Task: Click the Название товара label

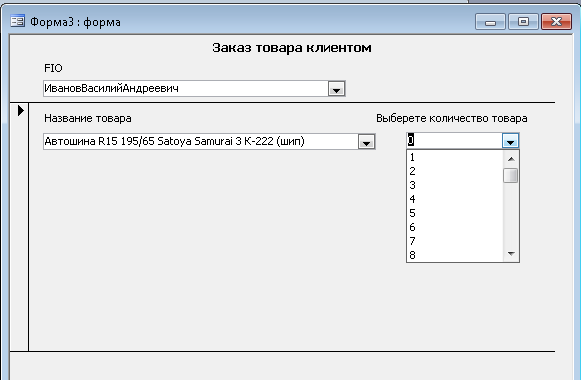Action: click(88, 118)
